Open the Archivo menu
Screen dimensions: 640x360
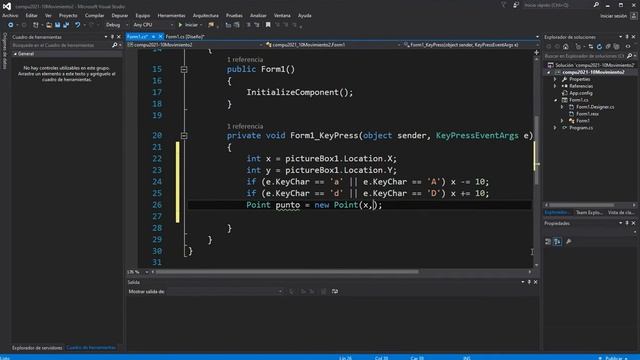10,16
